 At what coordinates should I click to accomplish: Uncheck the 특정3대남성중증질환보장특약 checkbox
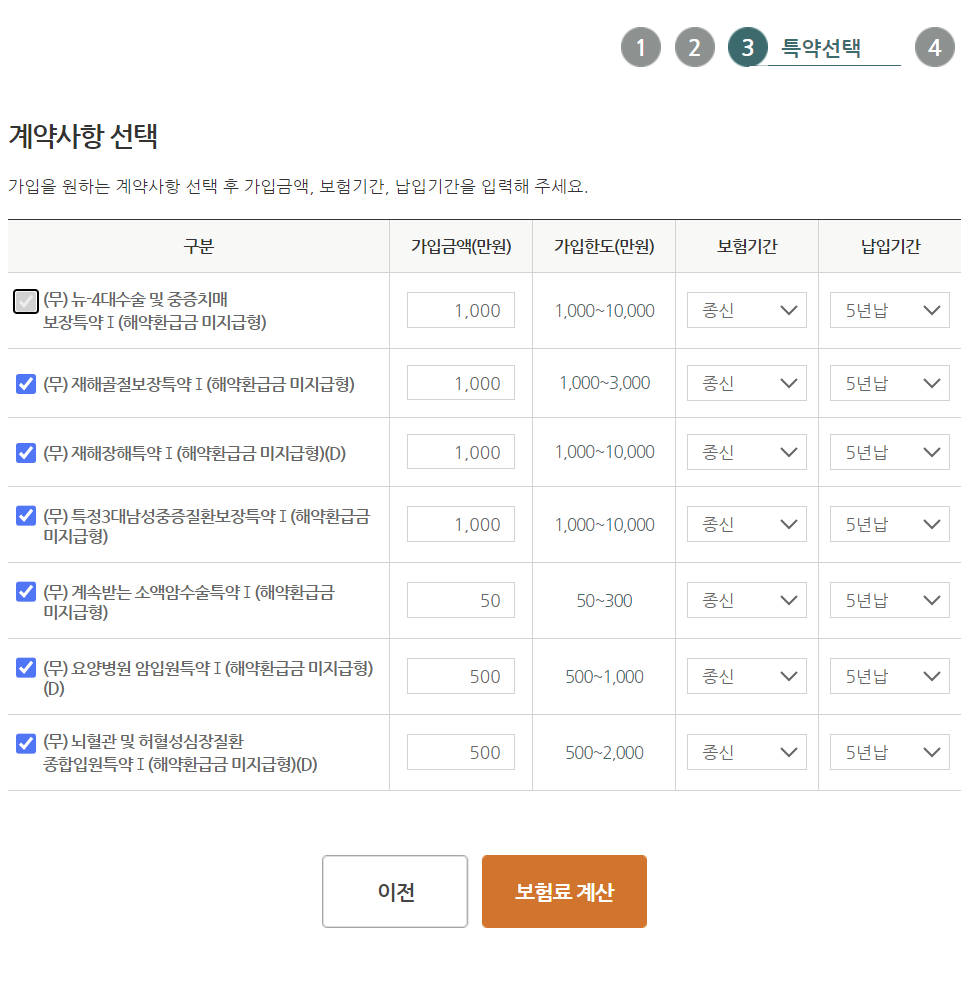point(26,515)
